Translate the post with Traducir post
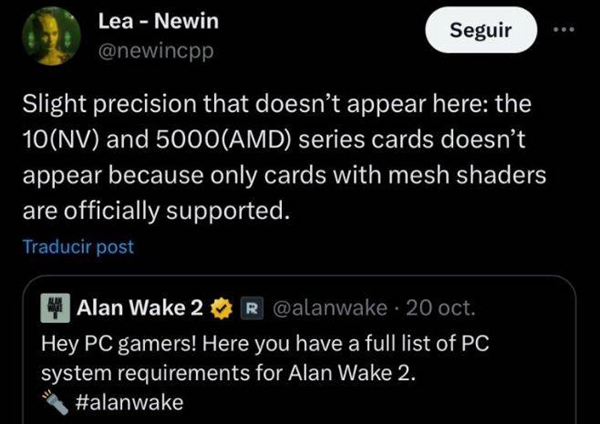Screen dimensions: 600x424 pyautogui.click(x=78, y=245)
